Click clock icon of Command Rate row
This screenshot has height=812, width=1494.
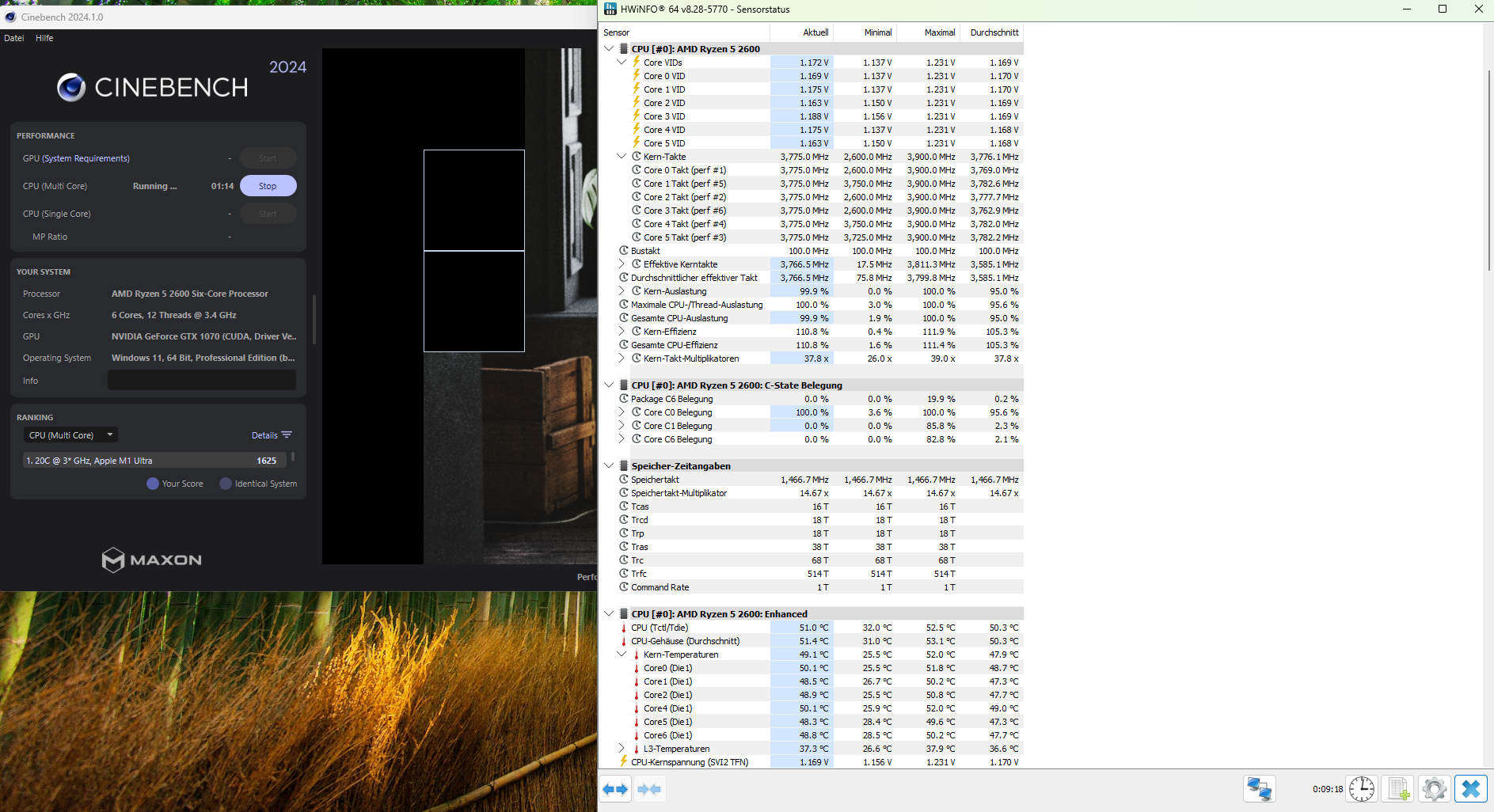tap(624, 586)
